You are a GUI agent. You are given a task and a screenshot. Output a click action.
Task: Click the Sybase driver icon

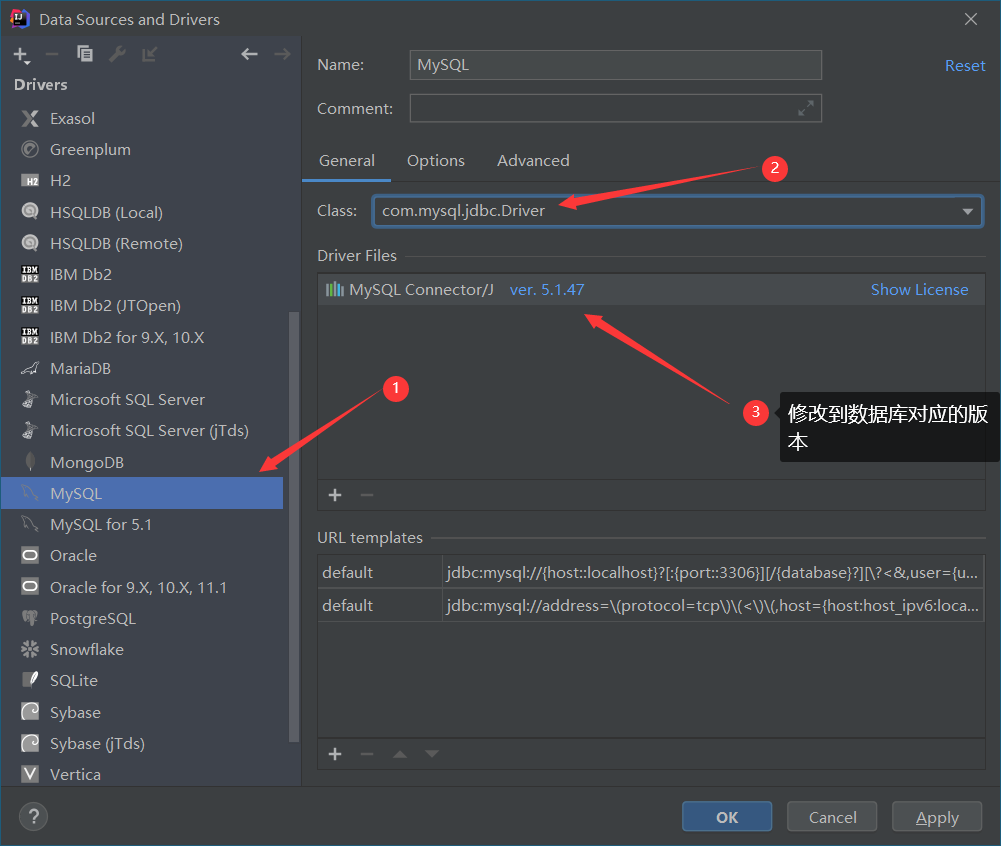(30, 711)
